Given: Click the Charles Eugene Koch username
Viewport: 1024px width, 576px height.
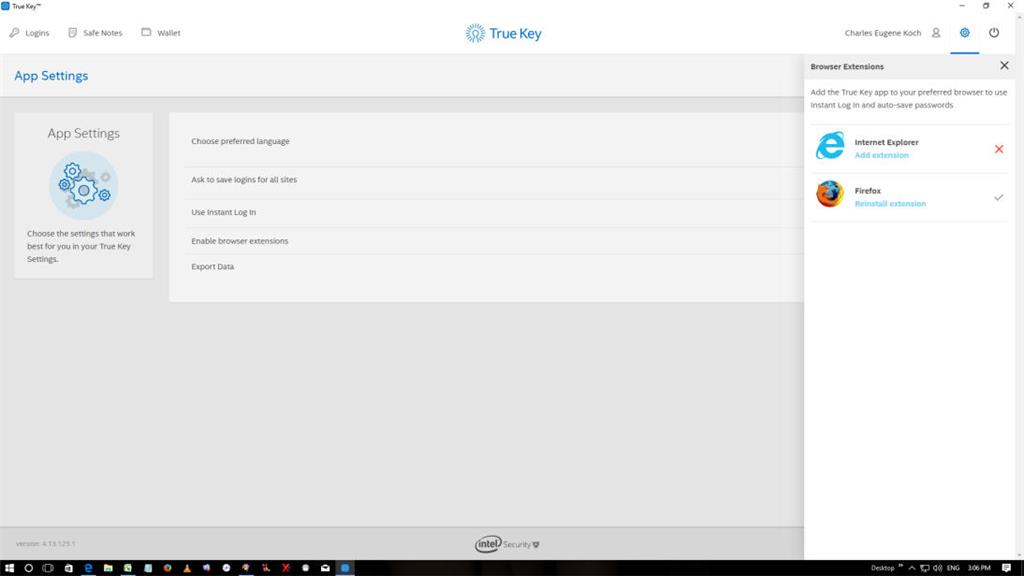Looking at the screenshot, I should pos(883,33).
